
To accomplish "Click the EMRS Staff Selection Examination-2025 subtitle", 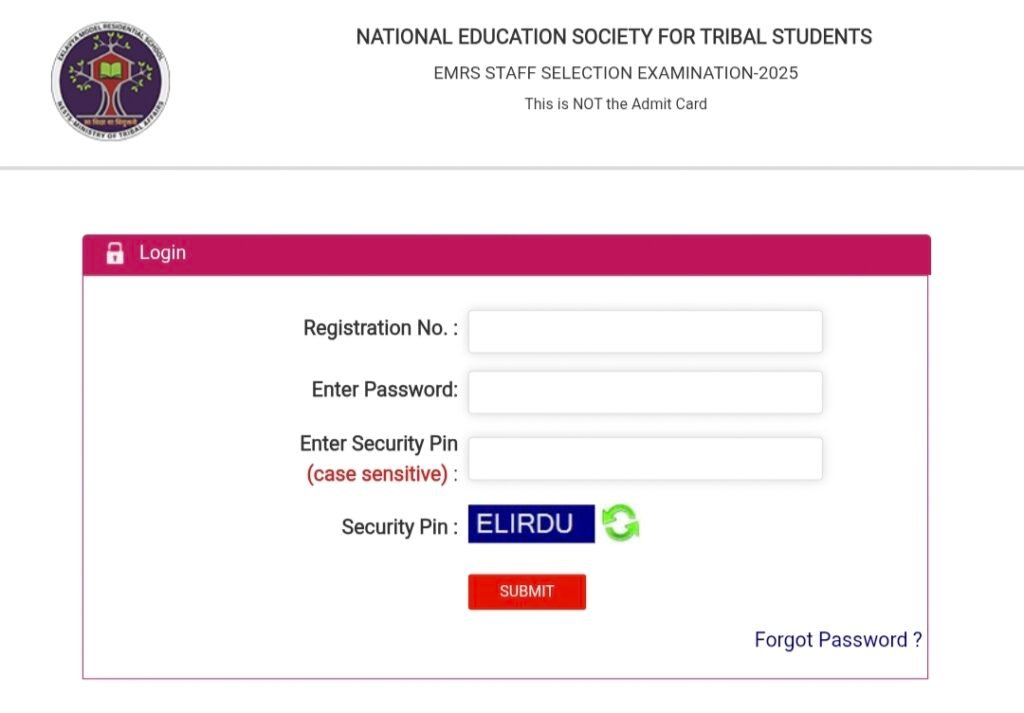I will pos(615,73).
